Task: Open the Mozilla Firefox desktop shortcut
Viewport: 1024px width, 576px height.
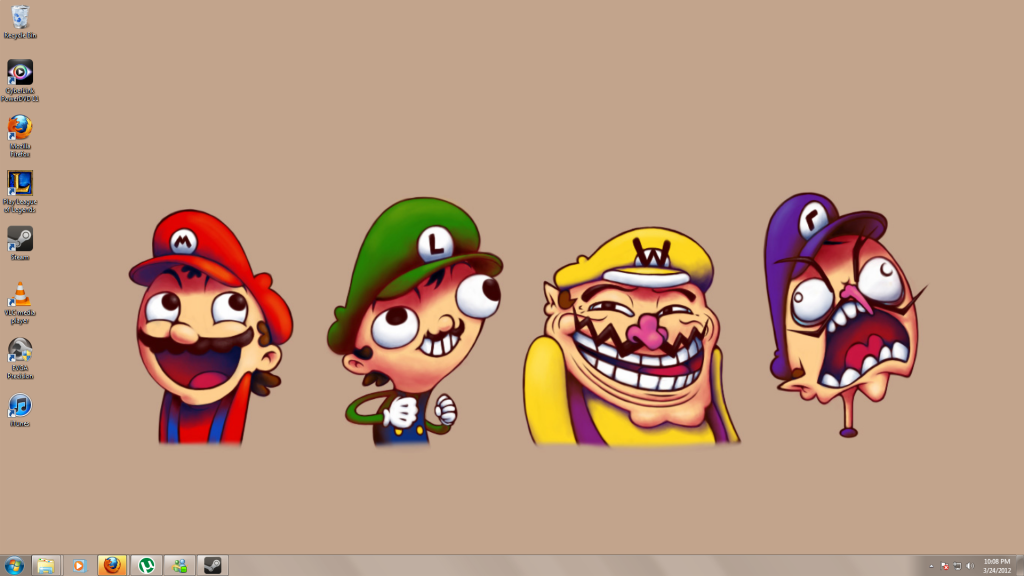Action: 20,136
